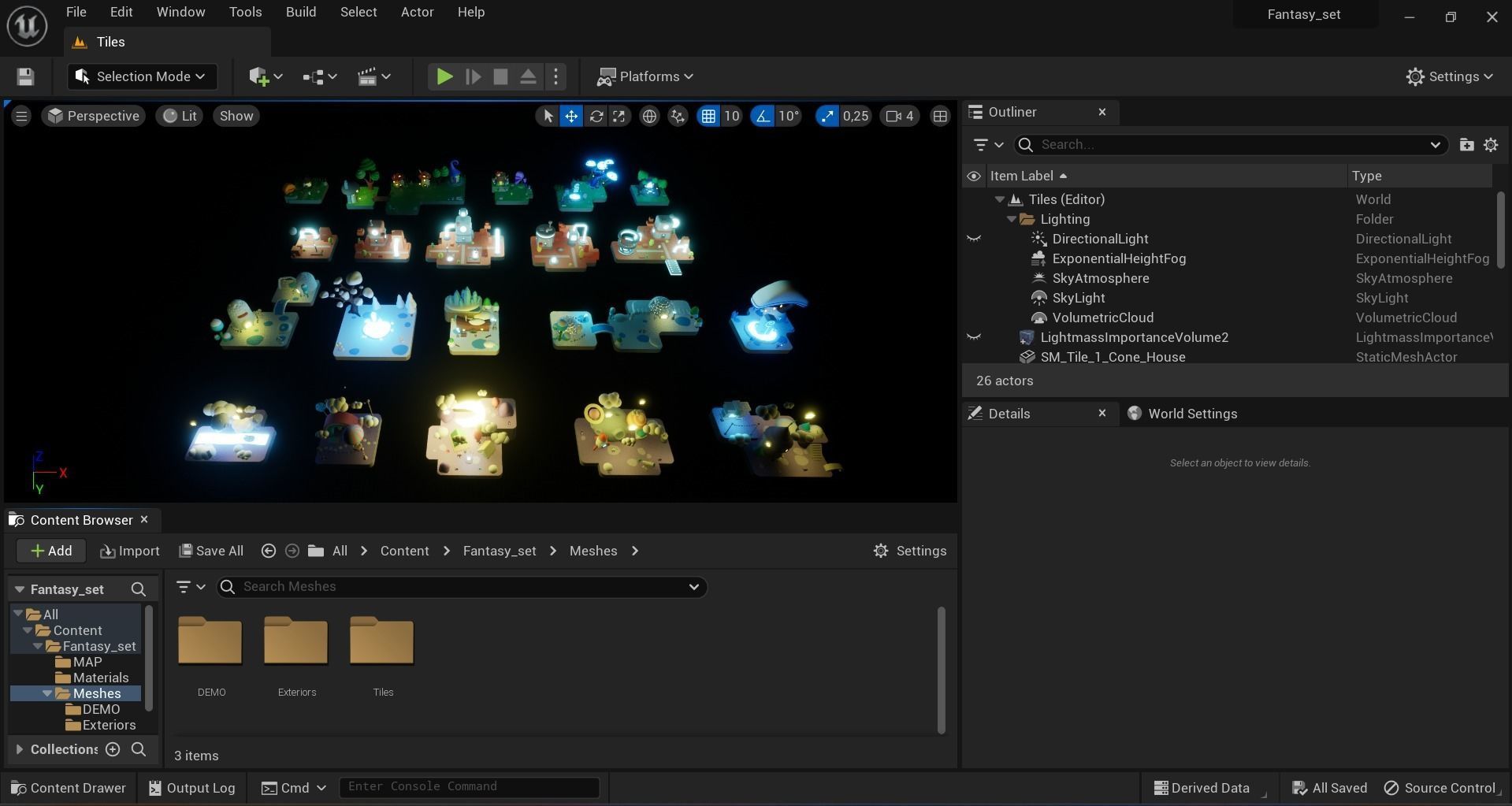The image size is (1512, 806).
Task: Open the Edit menu
Action: tap(121, 12)
